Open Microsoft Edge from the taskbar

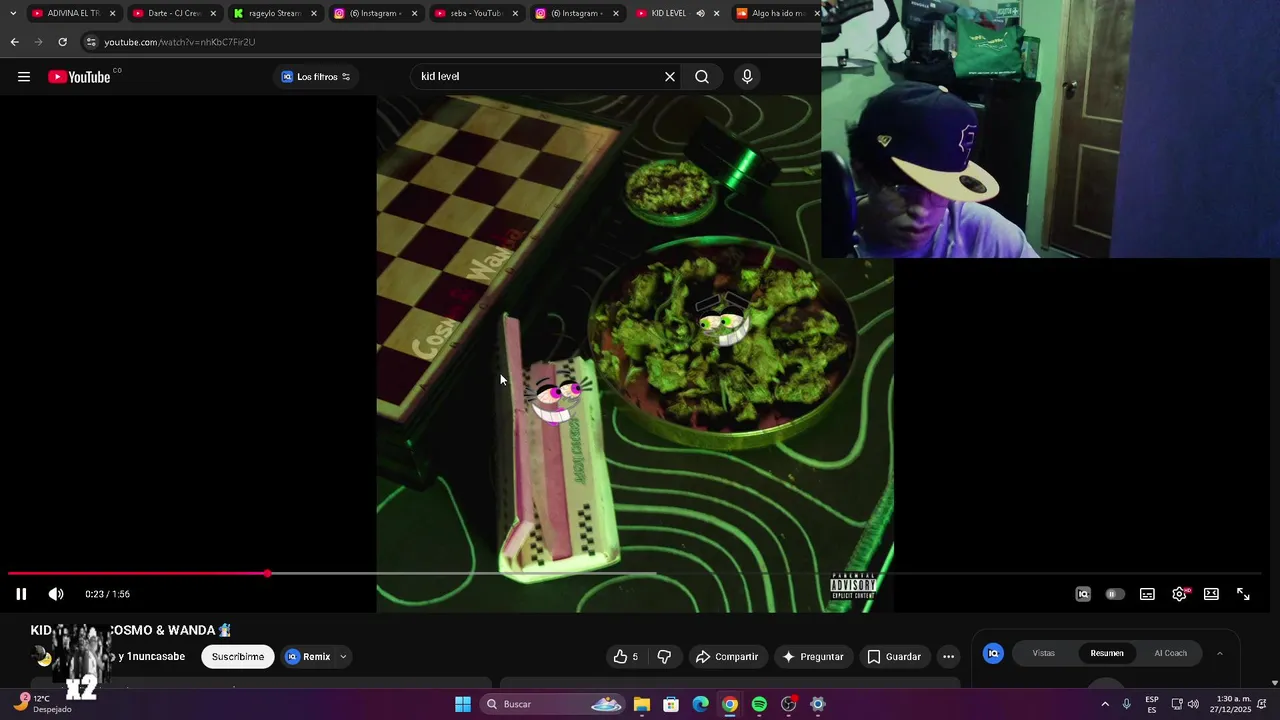pos(701,704)
